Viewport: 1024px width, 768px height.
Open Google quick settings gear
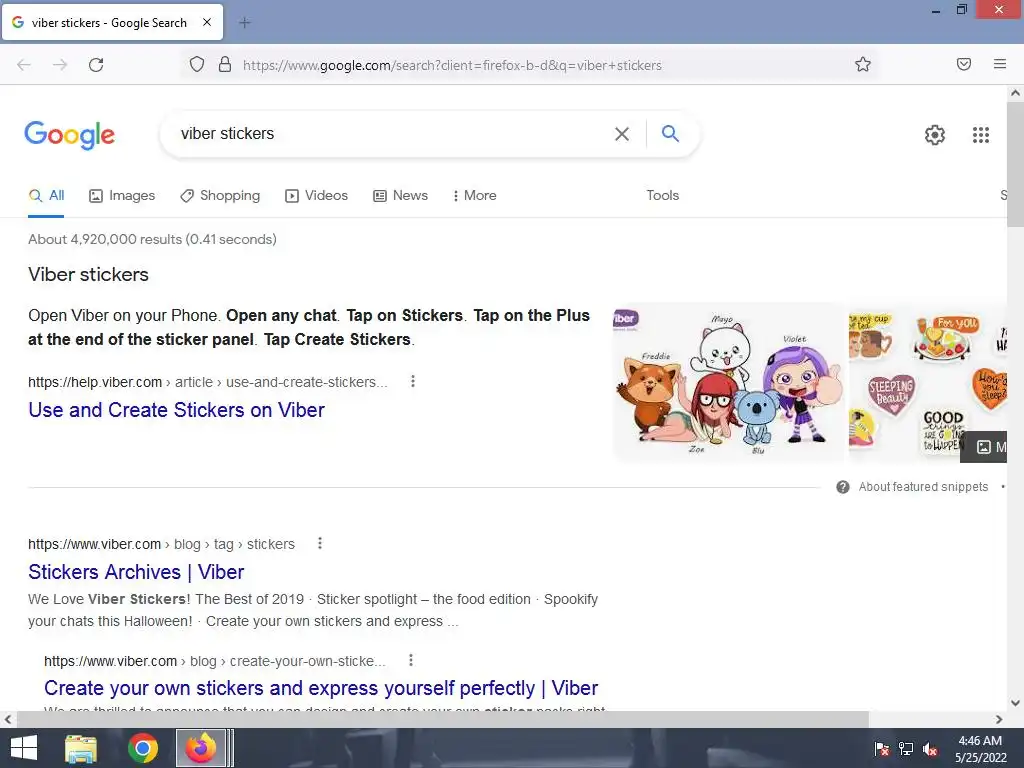click(935, 135)
